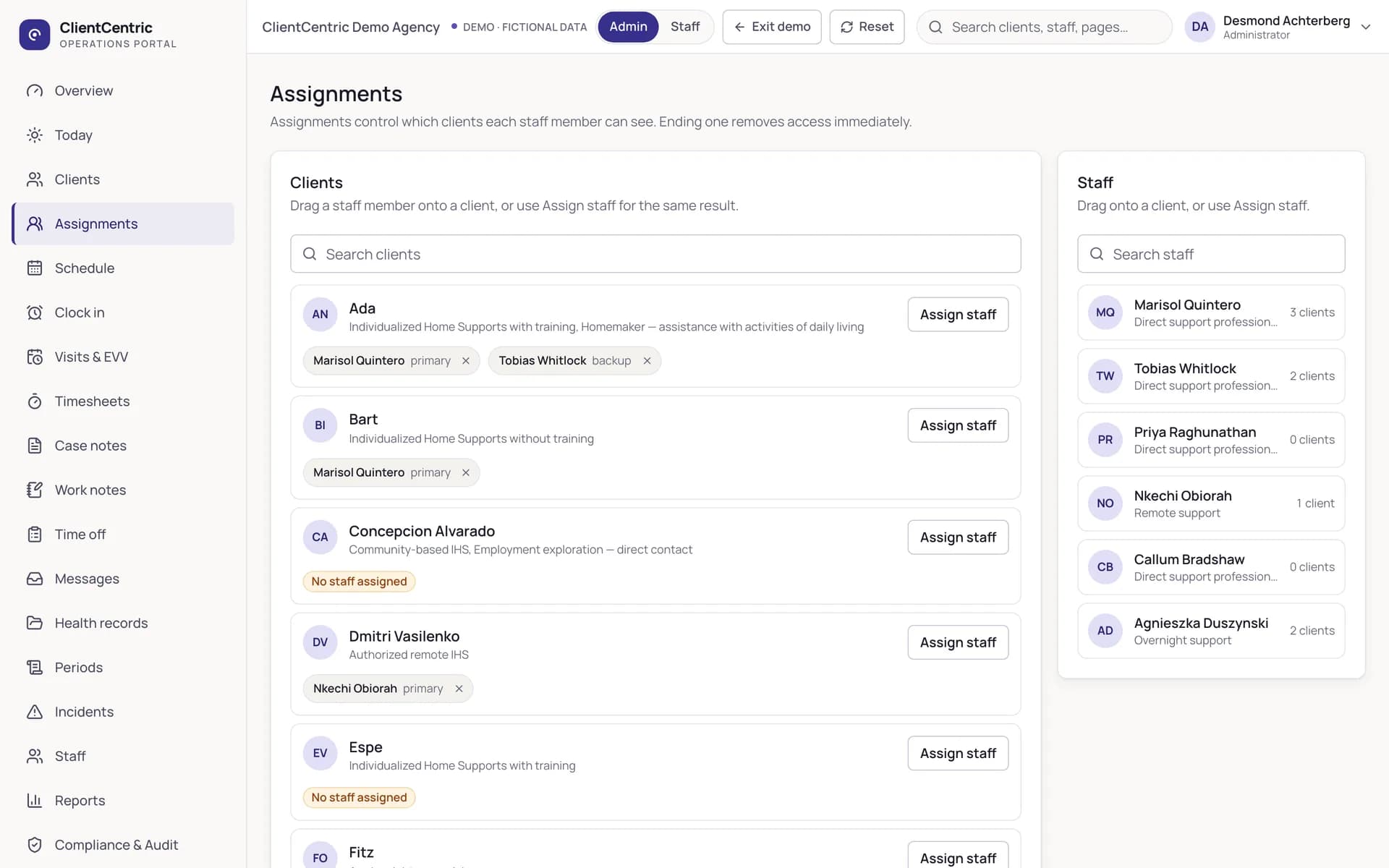Click the Clients people icon
Screen dimensions: 1389x868
[x=35, y=179]
